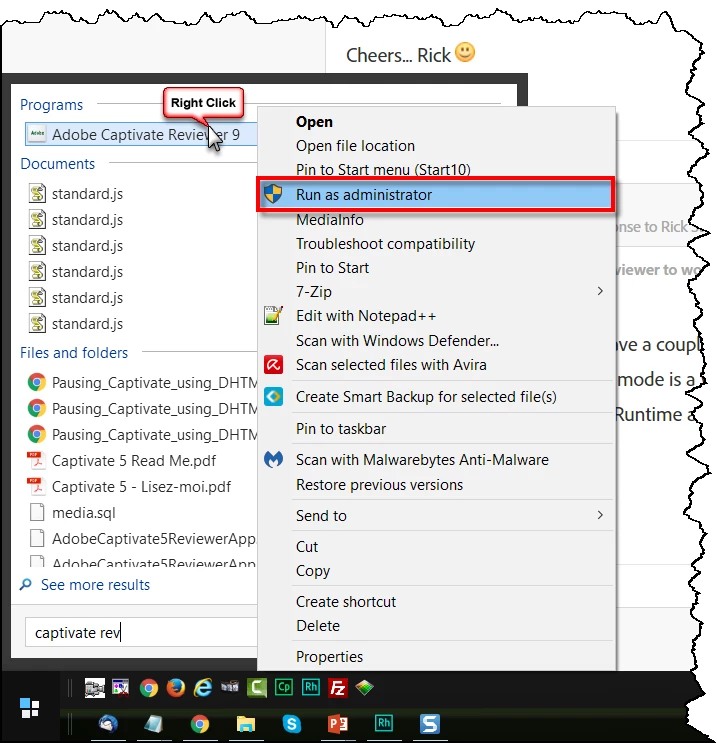
Task: Click the See more results link
Action: [x=95, y=585]
